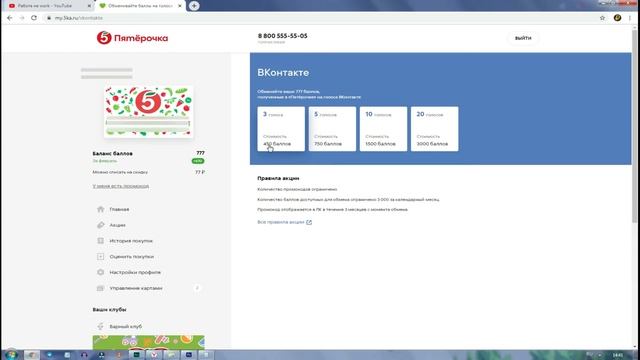
Task: Click the tag icon next to Акции
Action: 100,225
